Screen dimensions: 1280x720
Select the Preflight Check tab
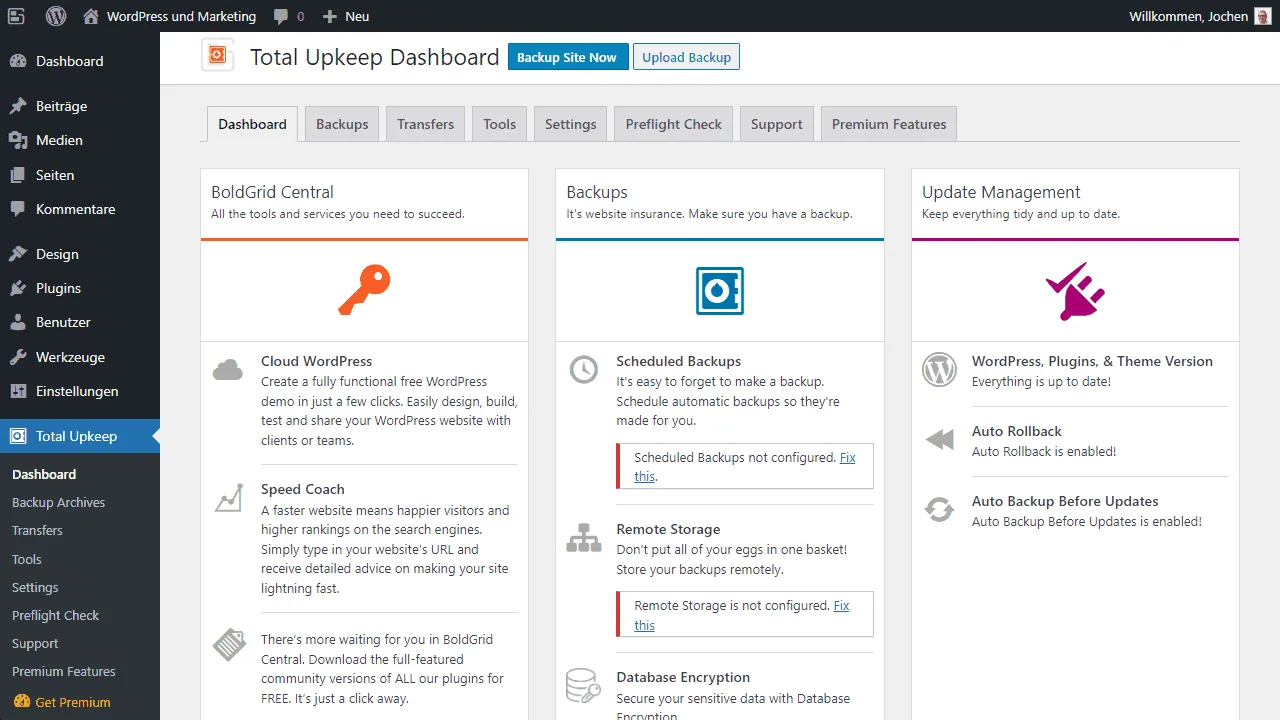(673, 124)
